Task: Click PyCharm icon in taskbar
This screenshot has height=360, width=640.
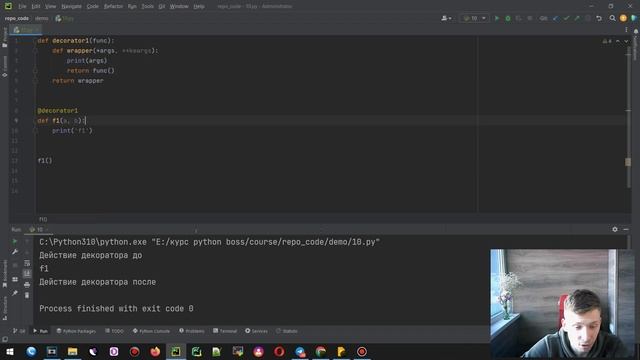Action: point(176,351)
